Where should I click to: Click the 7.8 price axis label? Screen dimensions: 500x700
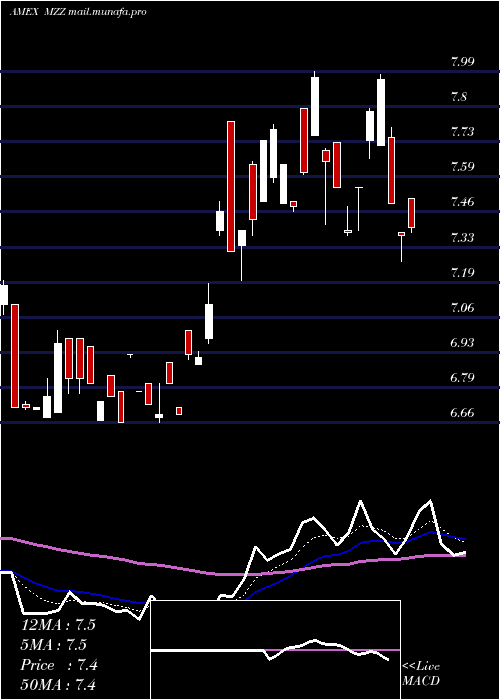(460, 97)
